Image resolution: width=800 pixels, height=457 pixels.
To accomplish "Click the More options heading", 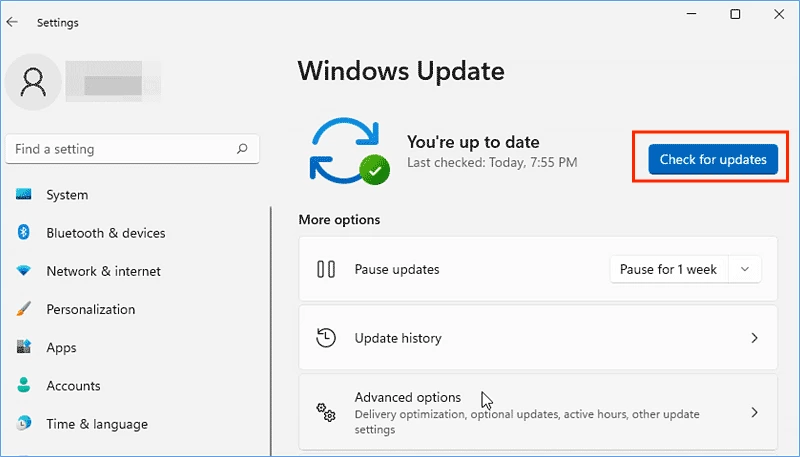I will click(x=339, y=220).
